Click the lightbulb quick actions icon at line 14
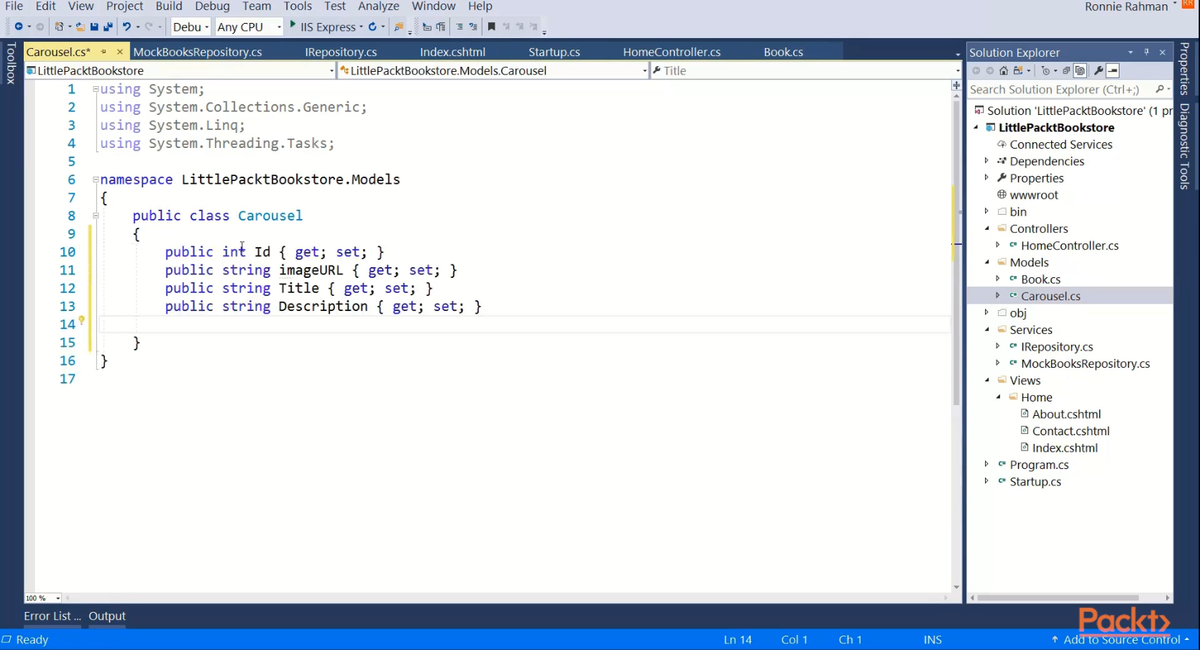The image size is (1200, 650). click(82, 321)
